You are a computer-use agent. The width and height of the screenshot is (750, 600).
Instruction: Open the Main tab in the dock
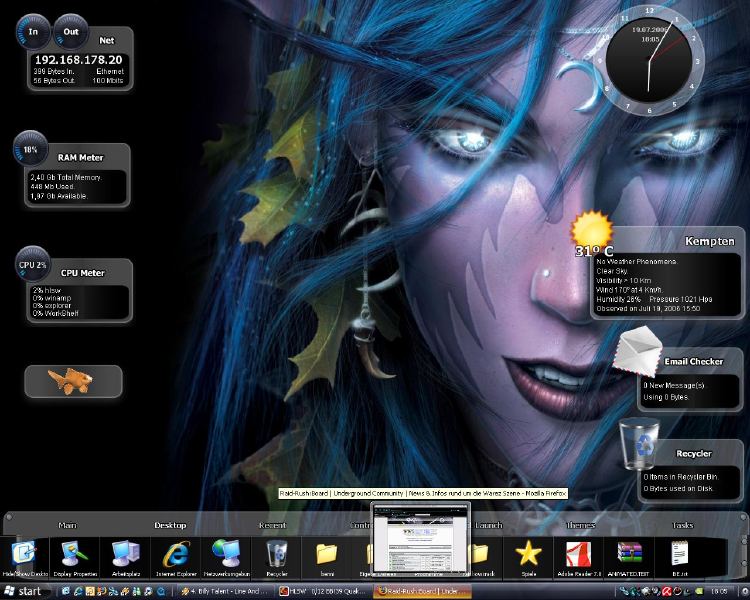pos(67,525)
